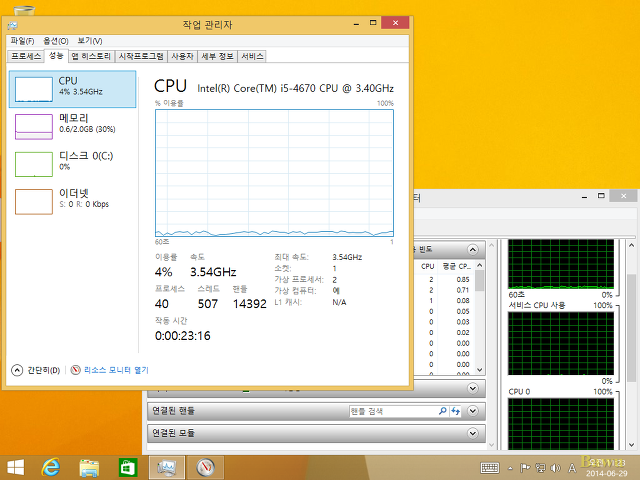Sort by the CPU column header in Resource Monitor
640x480 pixels.
point(427,267)
